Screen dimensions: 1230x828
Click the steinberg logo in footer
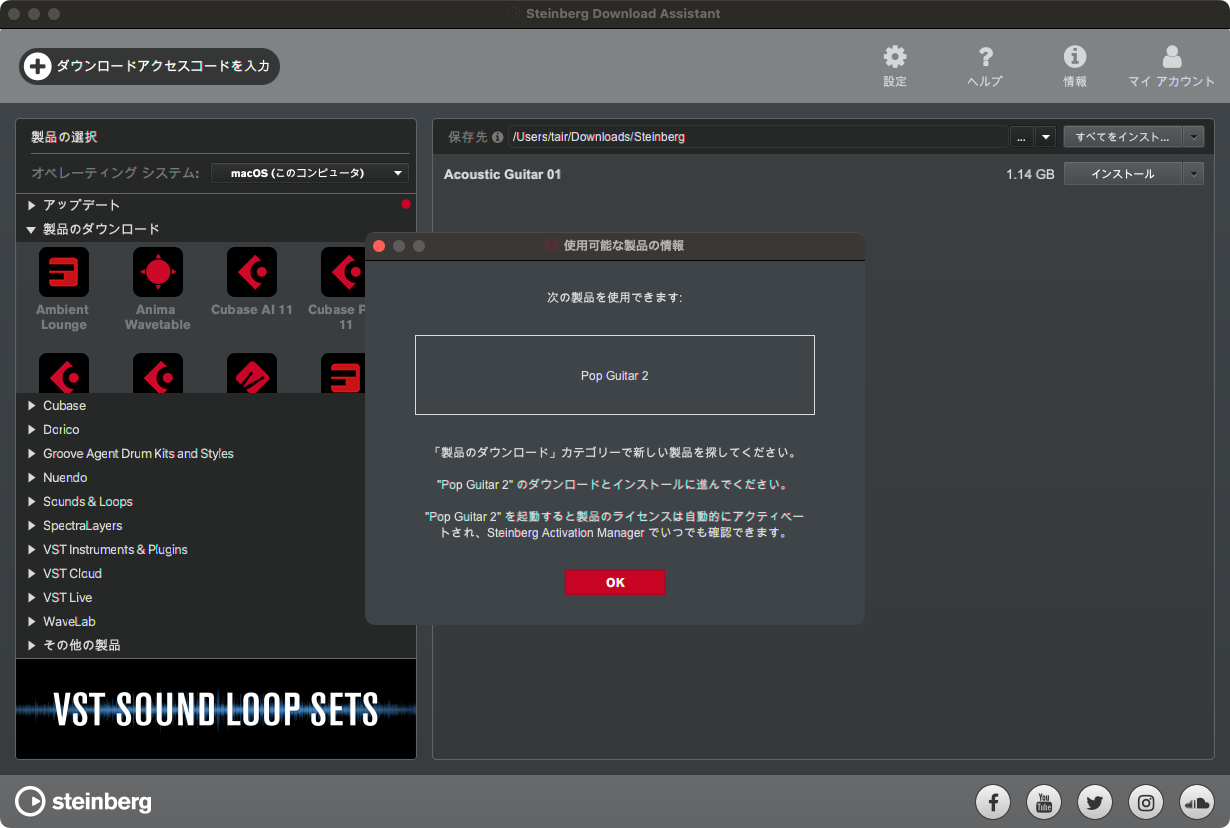coord(84,801)
